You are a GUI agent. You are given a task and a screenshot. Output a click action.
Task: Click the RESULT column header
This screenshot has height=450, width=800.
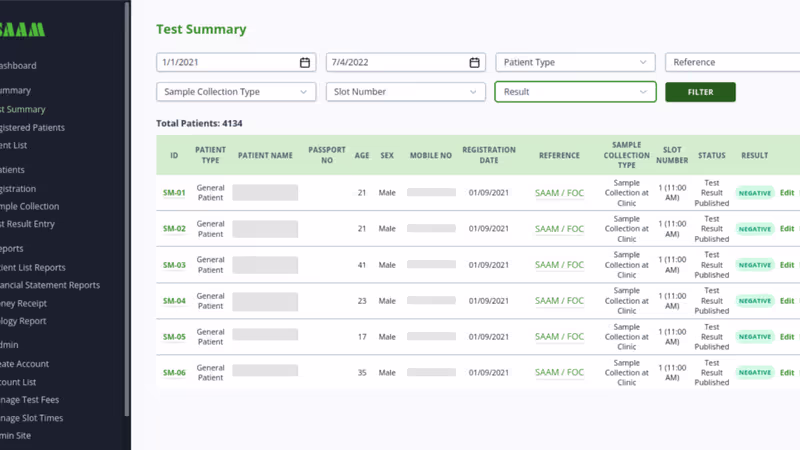[x=755, y=155]
